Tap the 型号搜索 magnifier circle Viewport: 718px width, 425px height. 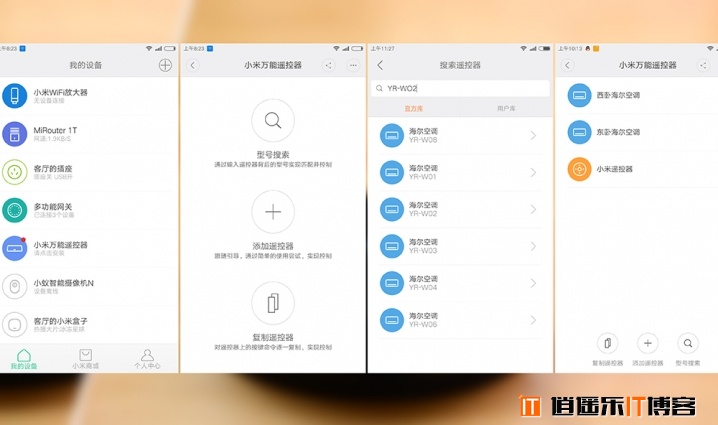(273, 120)
